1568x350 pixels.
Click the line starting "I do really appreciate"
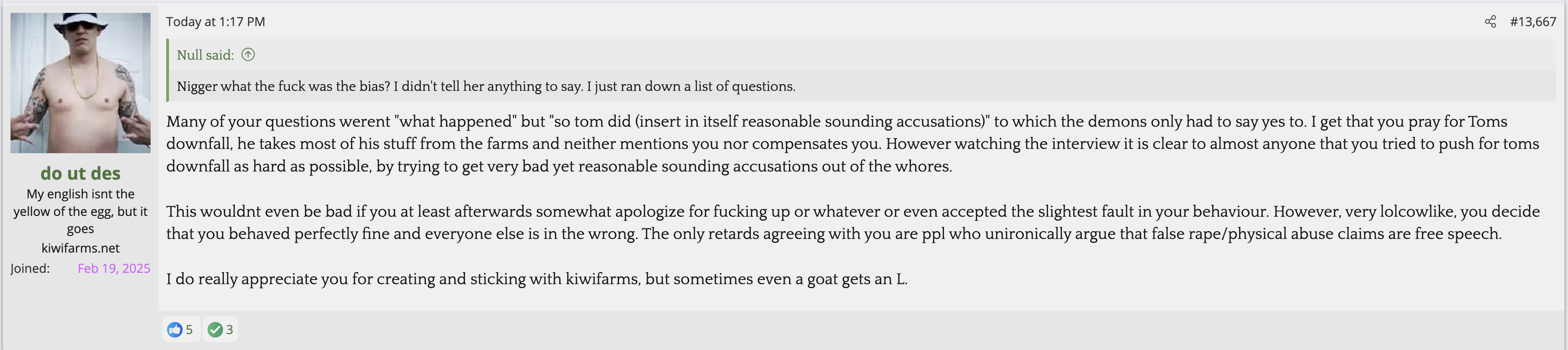[536, 279]
